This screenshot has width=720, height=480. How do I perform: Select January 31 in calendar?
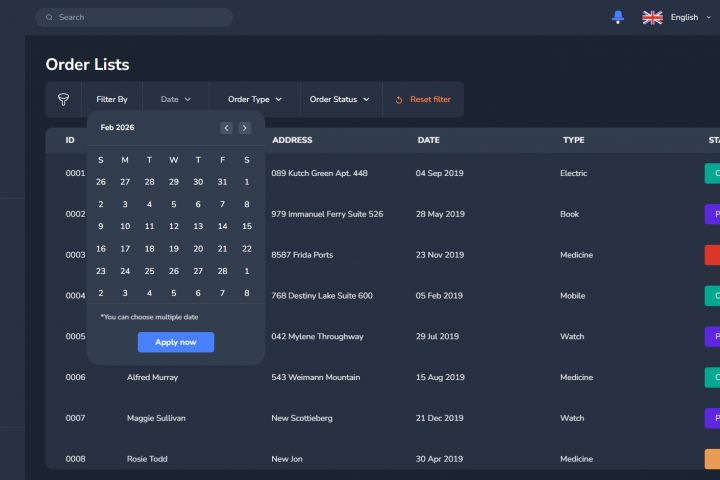(222, 182)
